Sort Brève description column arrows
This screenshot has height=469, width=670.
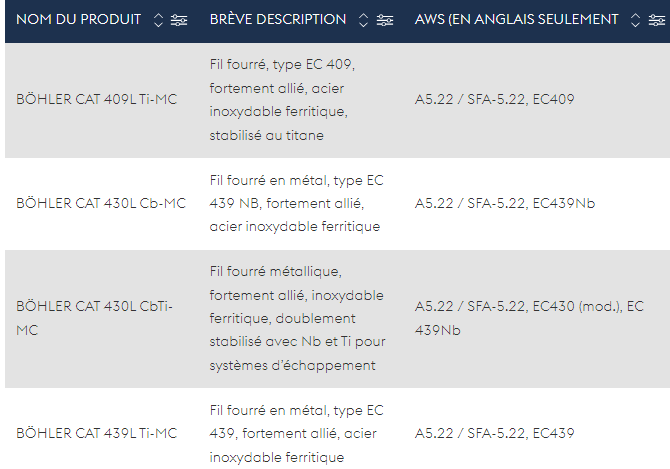click(x=363, y=20)
